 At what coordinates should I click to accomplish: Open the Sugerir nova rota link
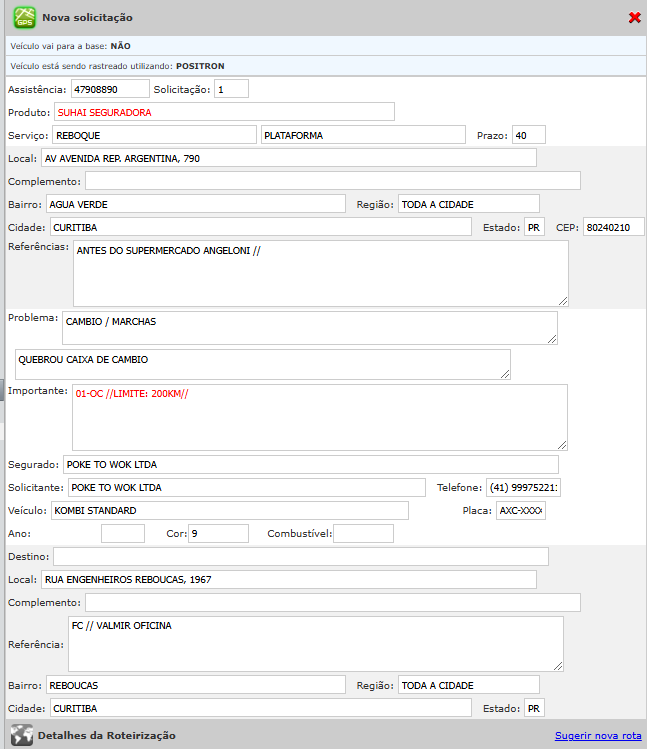tap(598, 736)
